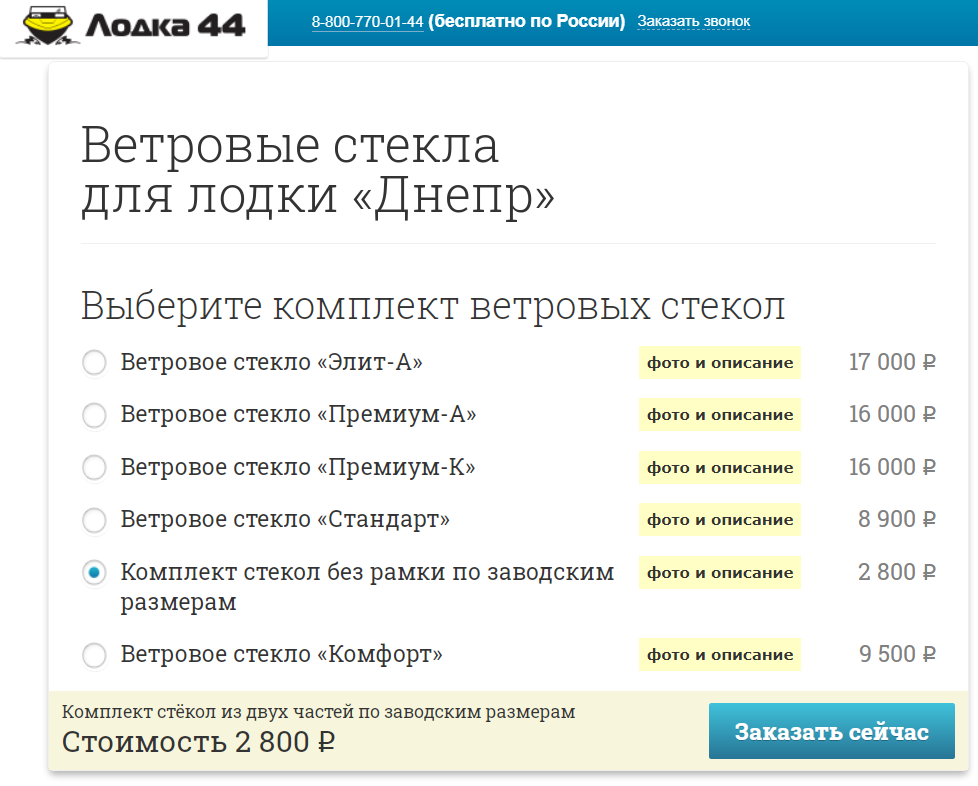Open «фото и описание» for frameless glass set
Viewport: 978px width, 786px height.
pyautogui.click(x=720, y=573)
